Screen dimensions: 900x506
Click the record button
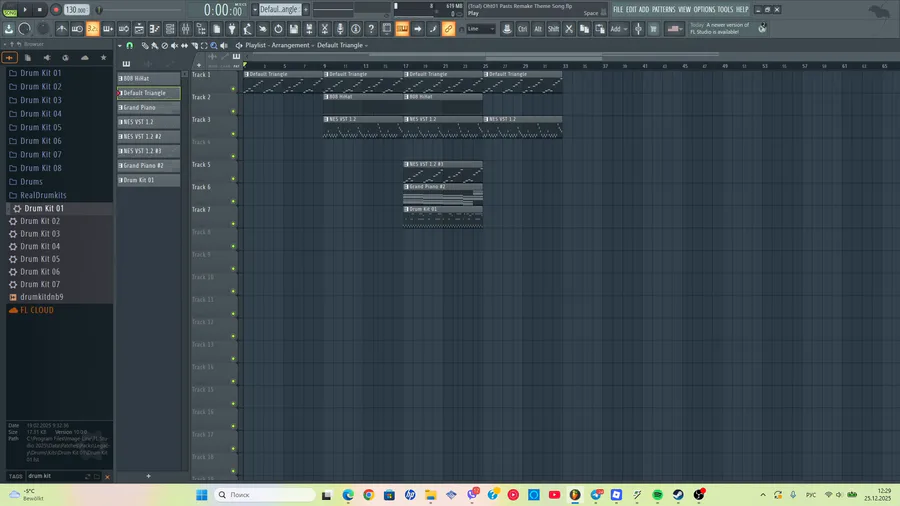click(56, 10)
